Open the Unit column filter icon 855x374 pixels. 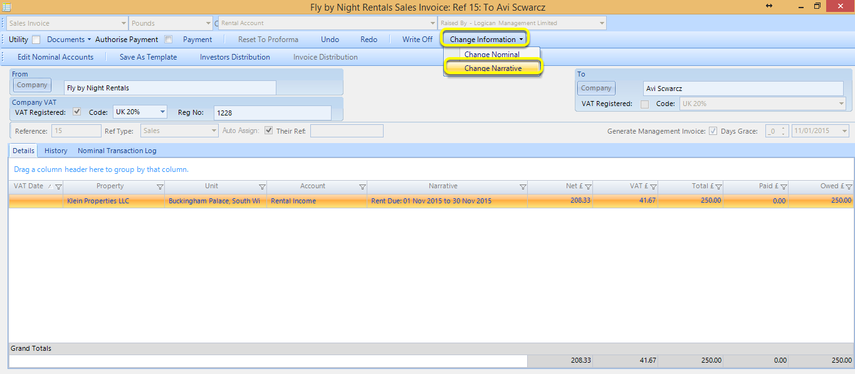[x=262, y=187]
